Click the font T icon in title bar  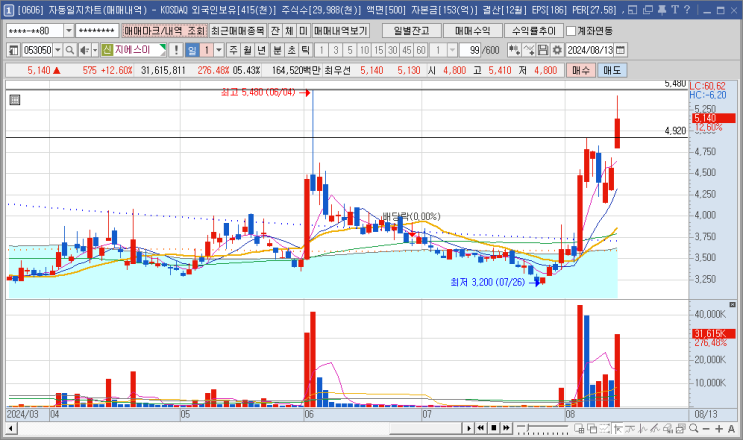[675, 9]
